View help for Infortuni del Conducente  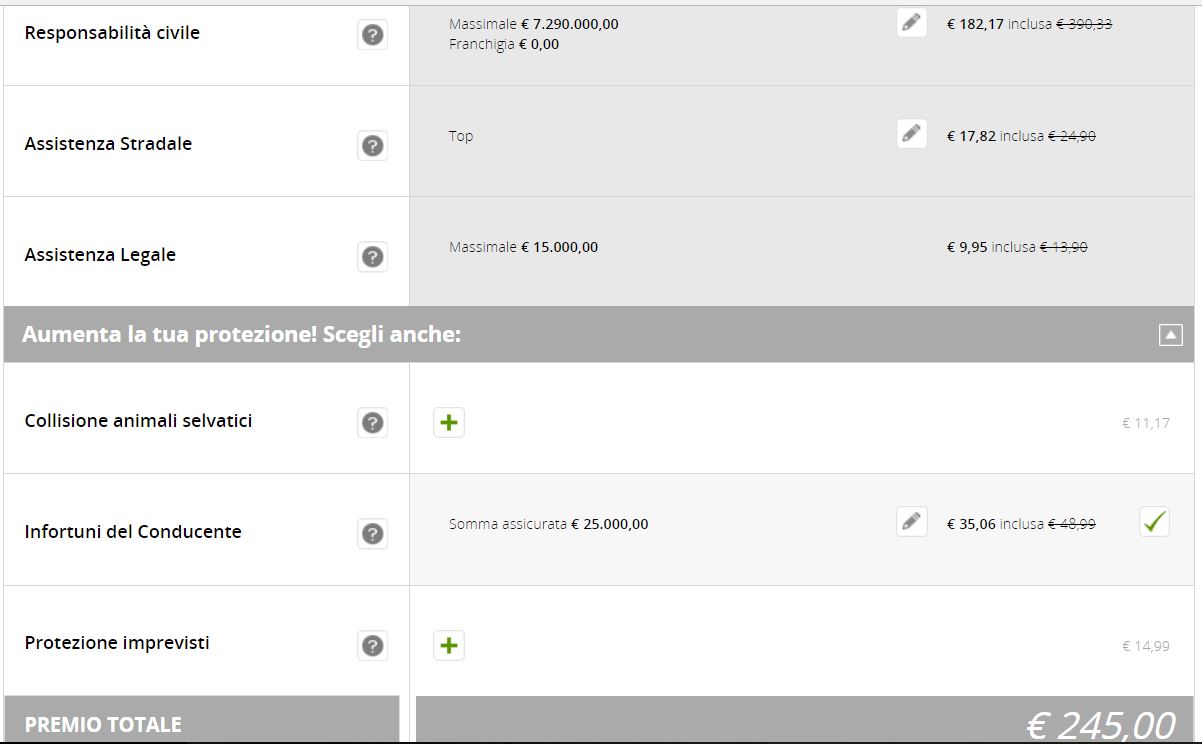pos(372,534)
